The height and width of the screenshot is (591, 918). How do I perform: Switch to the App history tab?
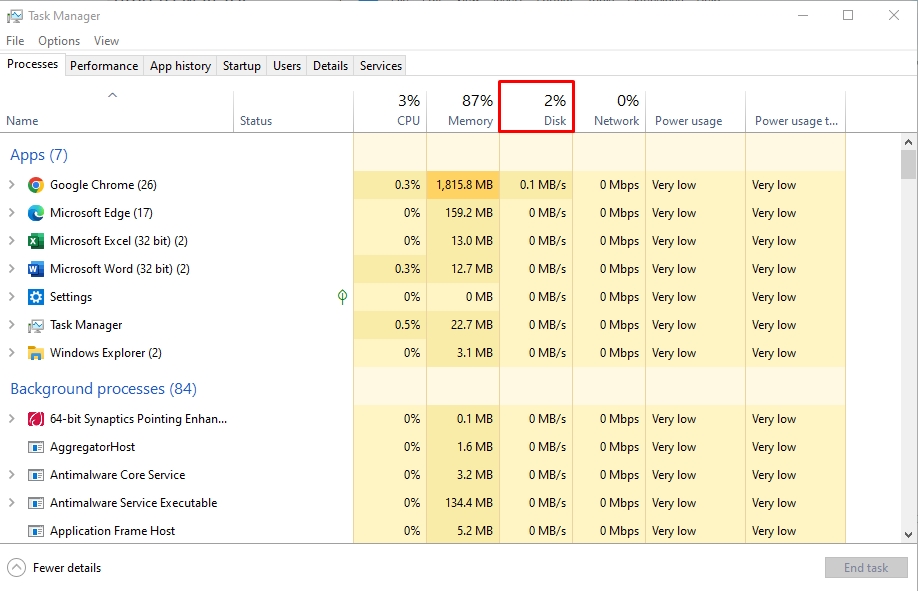(x=180, y=66)
